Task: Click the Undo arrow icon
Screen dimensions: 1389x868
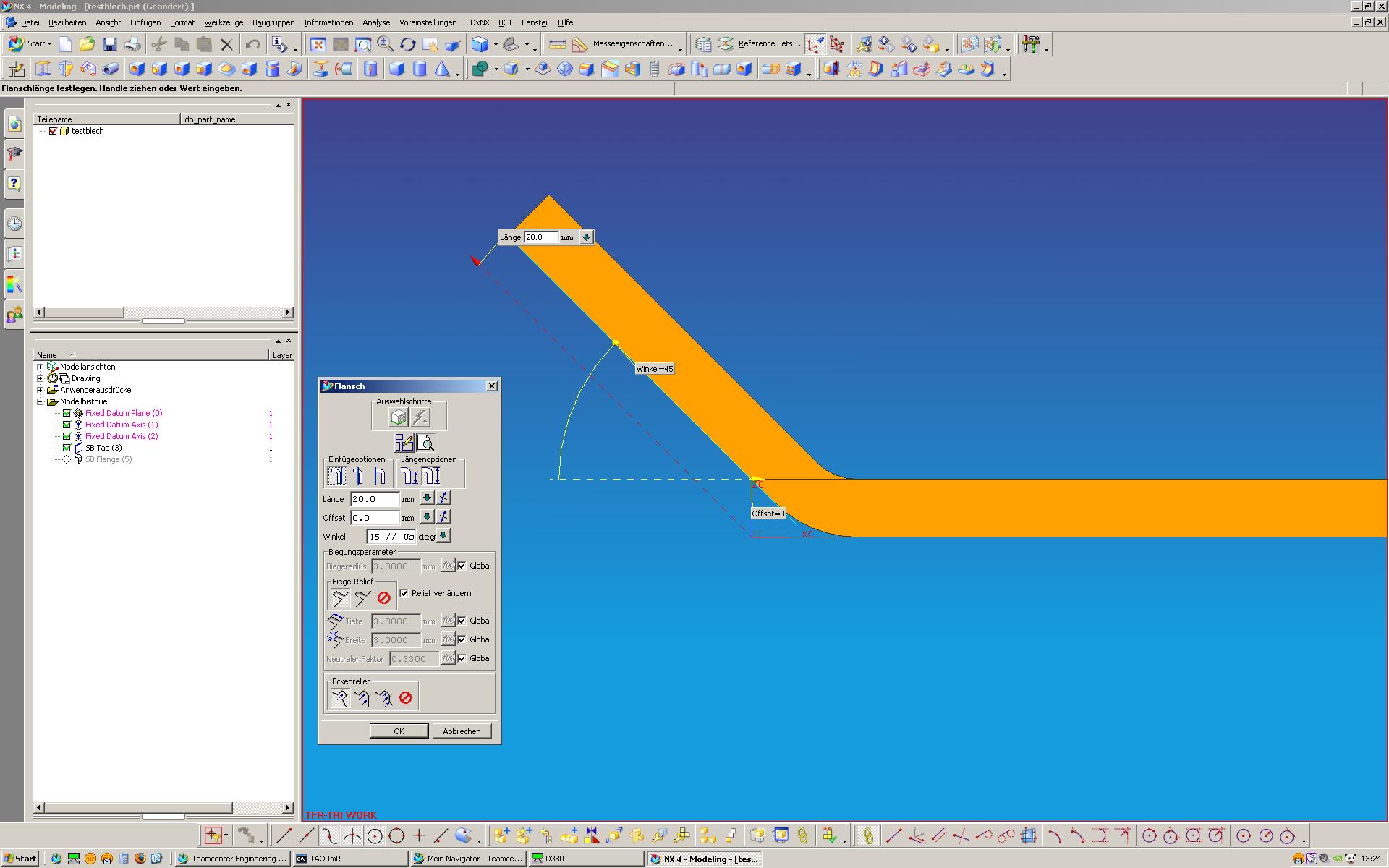Action: click(252, 45)
